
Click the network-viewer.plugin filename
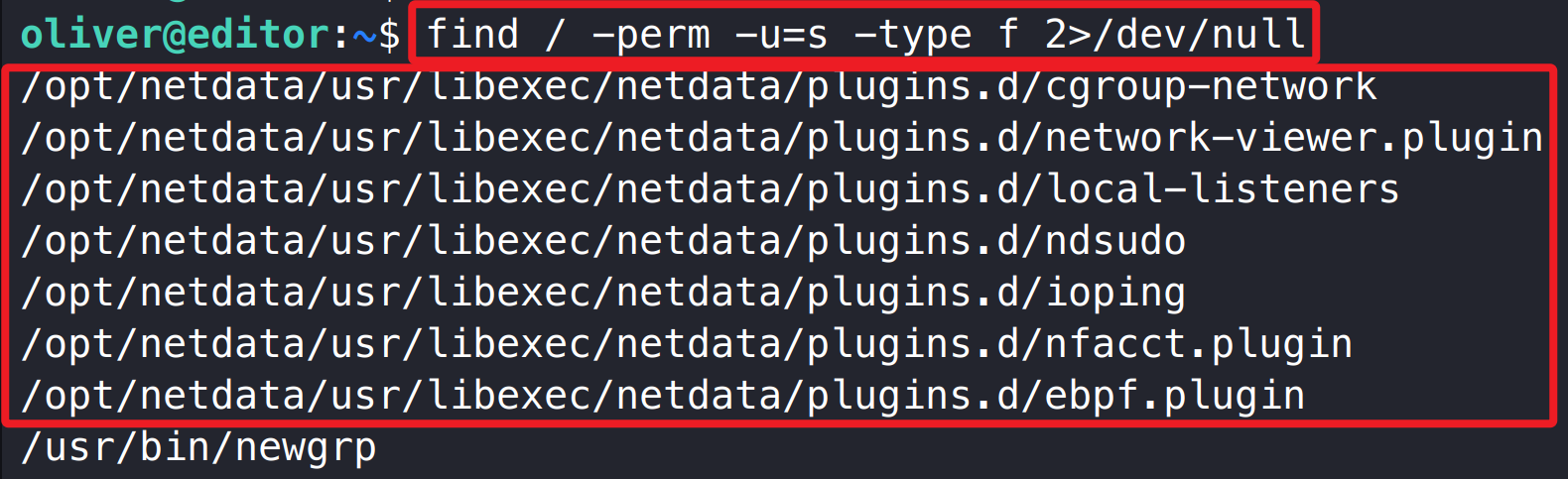[x=1294, y=139]
